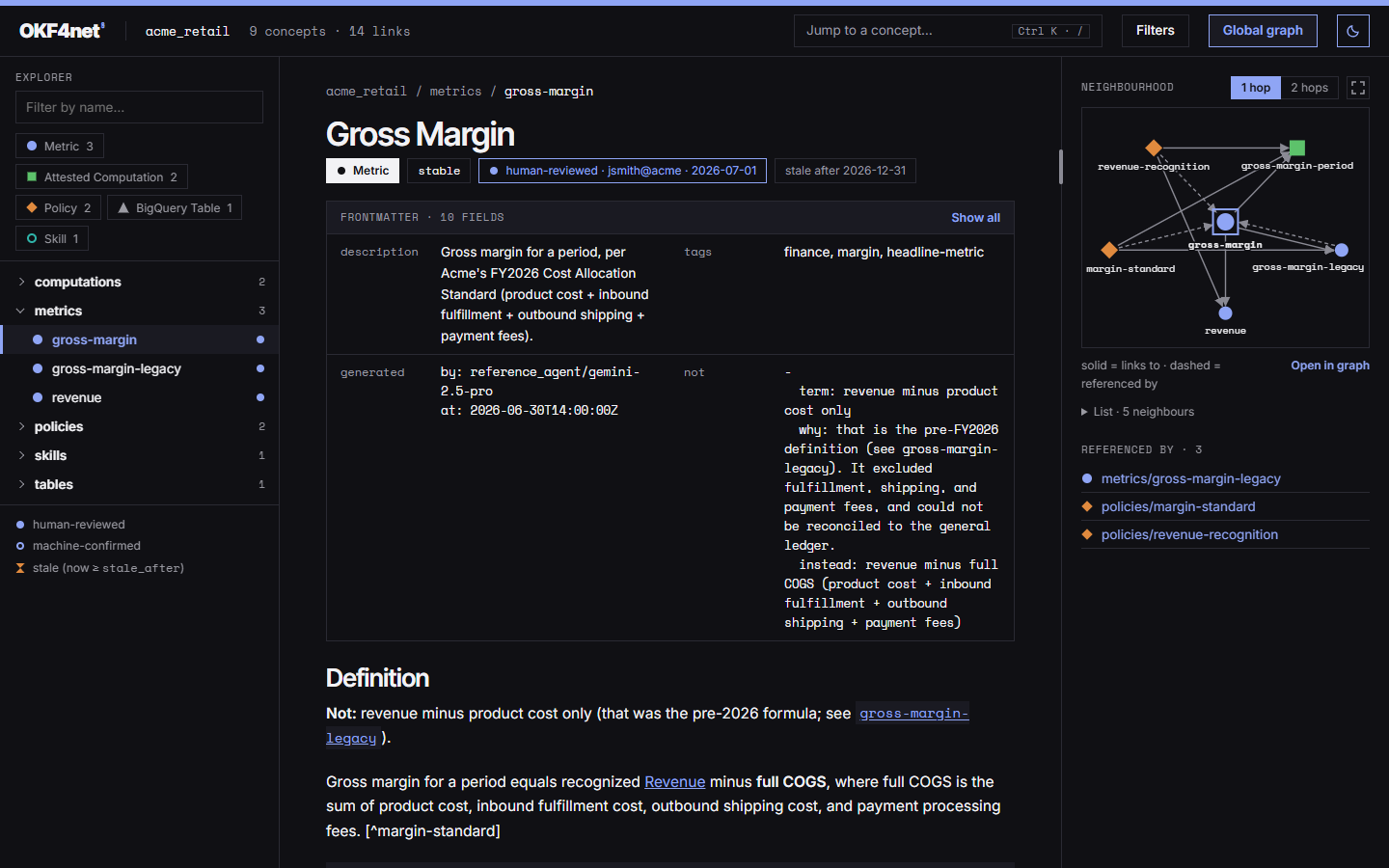Click acme_retail workspace name in header

click(x=187, y=32)
